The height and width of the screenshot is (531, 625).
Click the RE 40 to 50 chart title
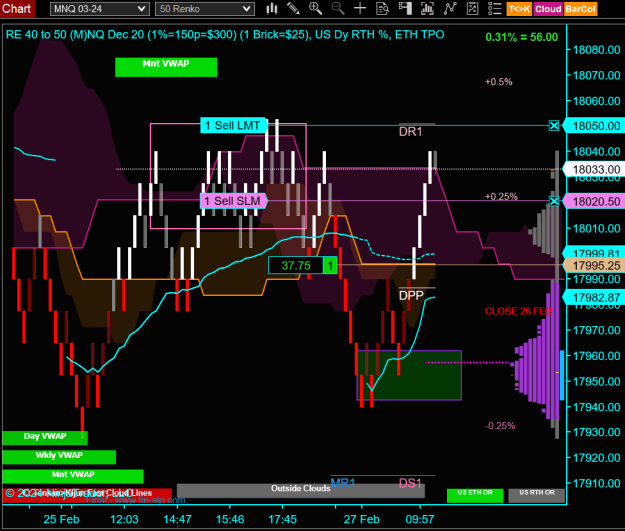(x=225, y=35)
